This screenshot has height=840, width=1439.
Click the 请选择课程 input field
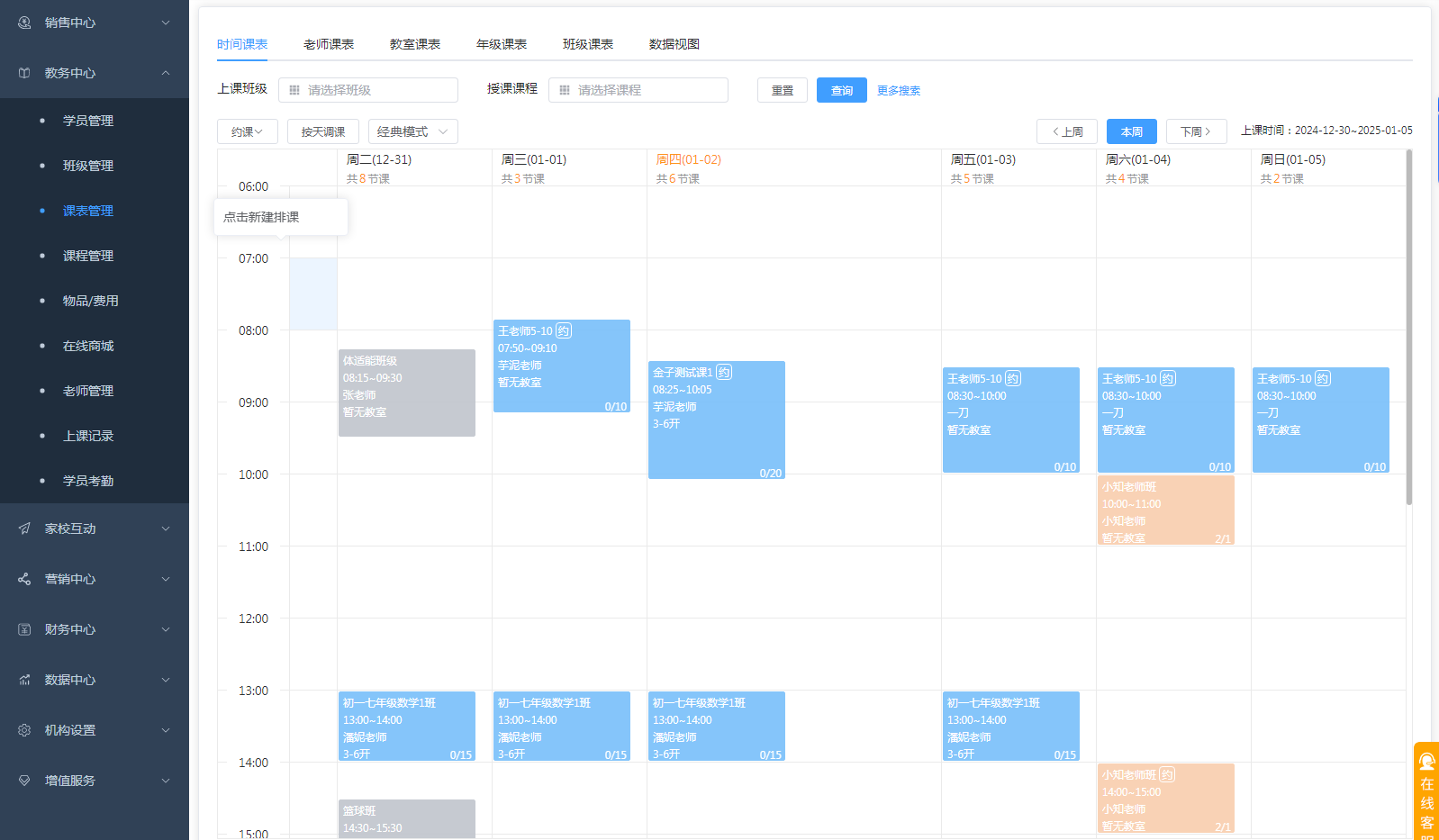pos(638,90)
